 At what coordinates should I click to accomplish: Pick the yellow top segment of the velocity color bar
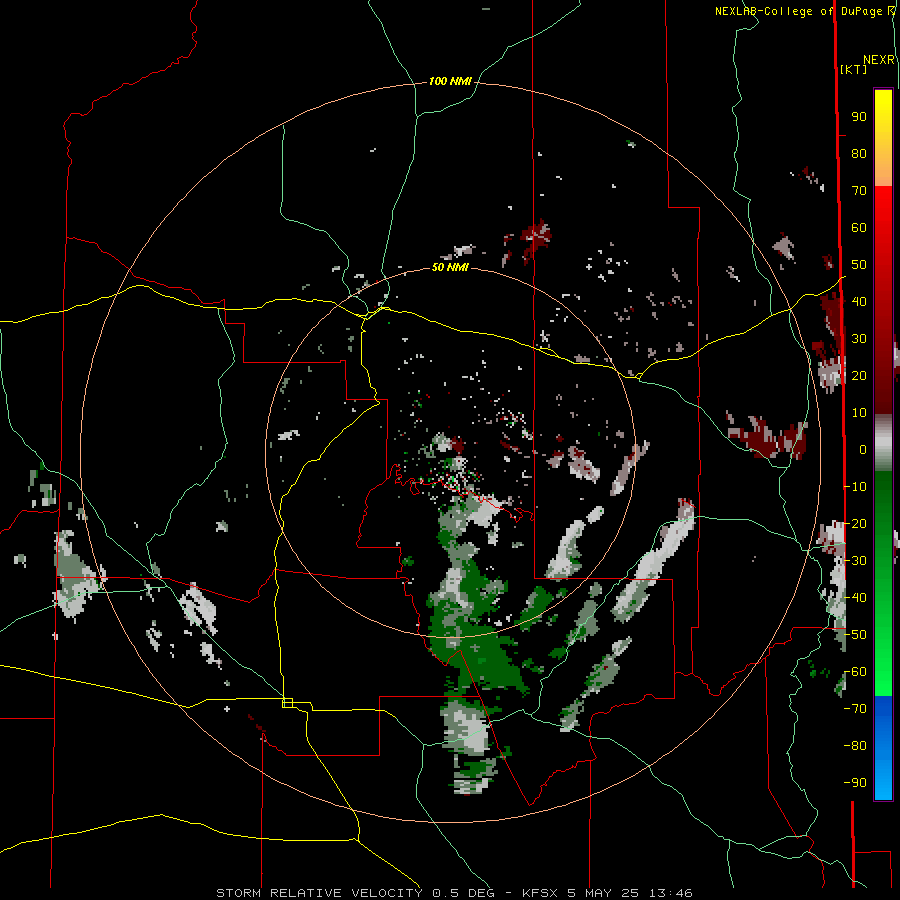pyautogui.click(x=883, y=138)
